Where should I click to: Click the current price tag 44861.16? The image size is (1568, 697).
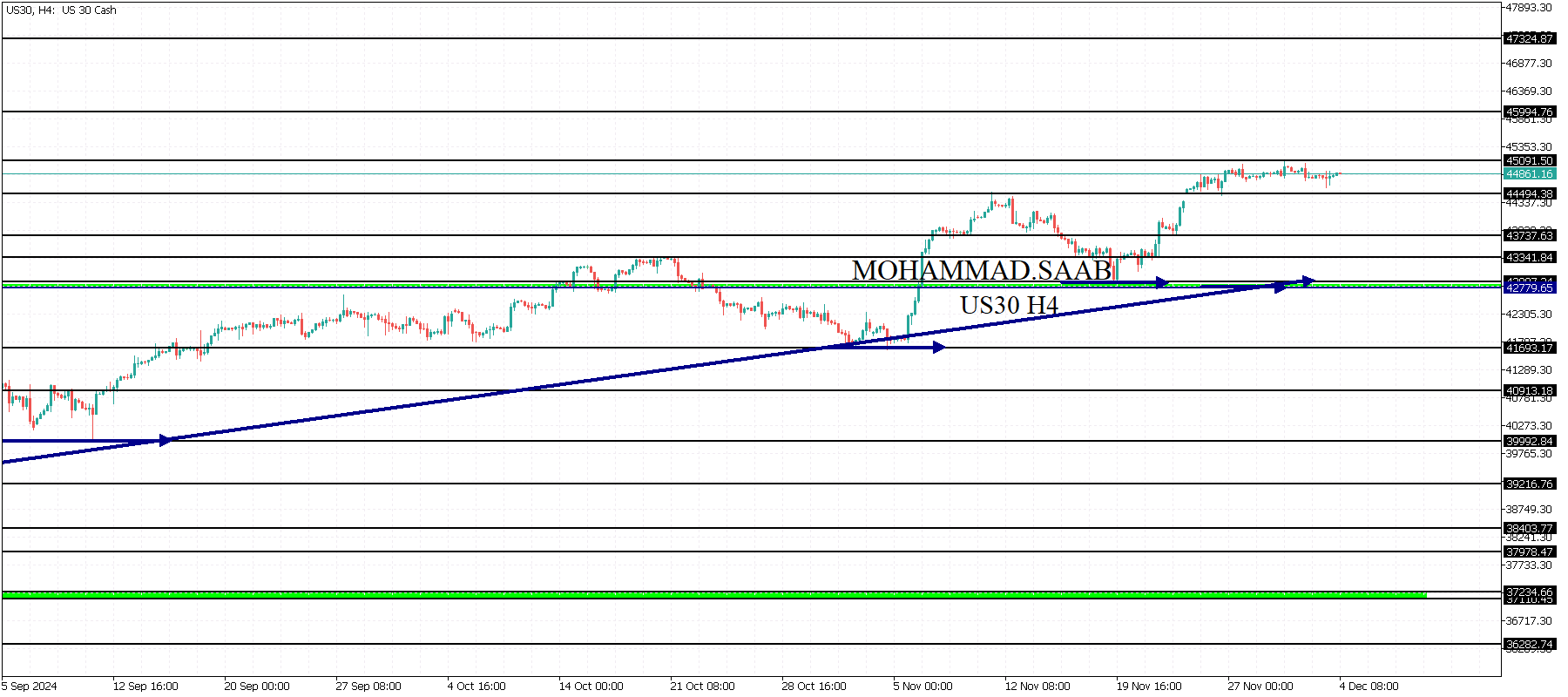pyautogui.click(x=1530, y=174)
